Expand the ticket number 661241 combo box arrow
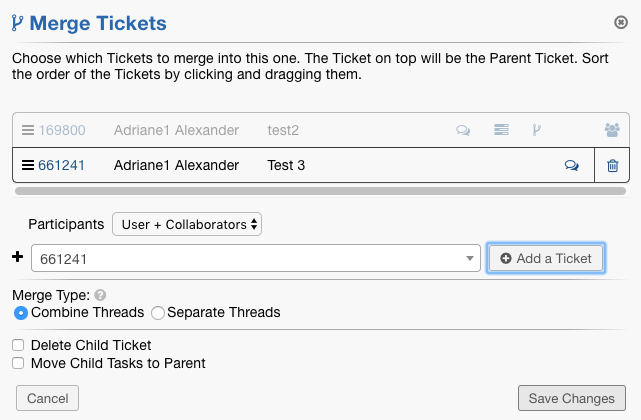The height and width of the screenshot is (420, 641). click(470, 259)
